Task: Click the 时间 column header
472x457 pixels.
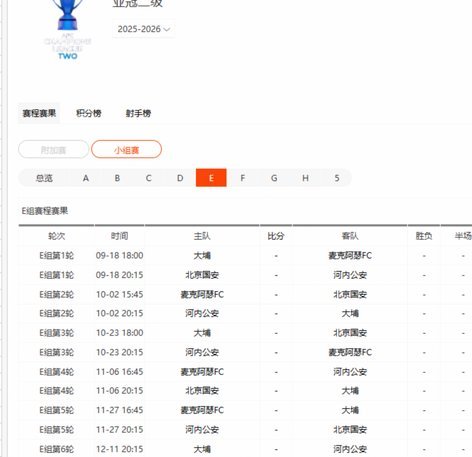Action: pyautogui.click(x=119, y=236)
